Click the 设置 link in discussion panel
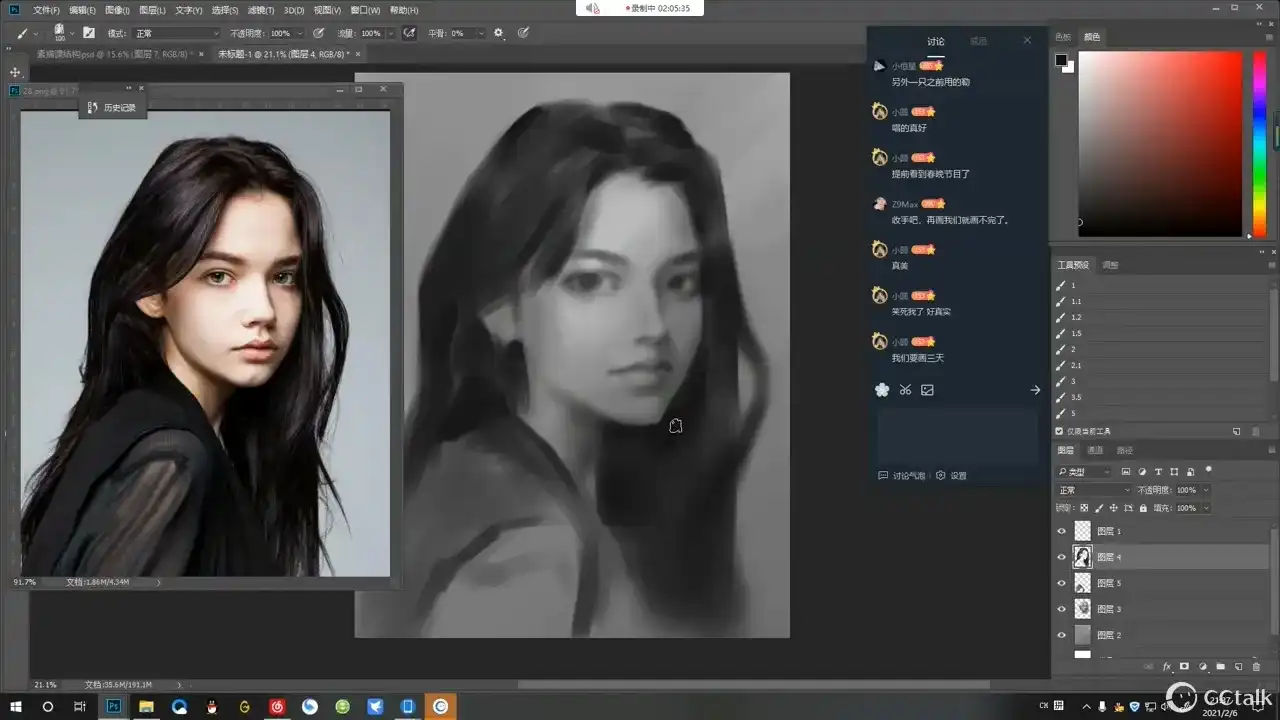Screen dimensions: 1280x720 point(958,476)
